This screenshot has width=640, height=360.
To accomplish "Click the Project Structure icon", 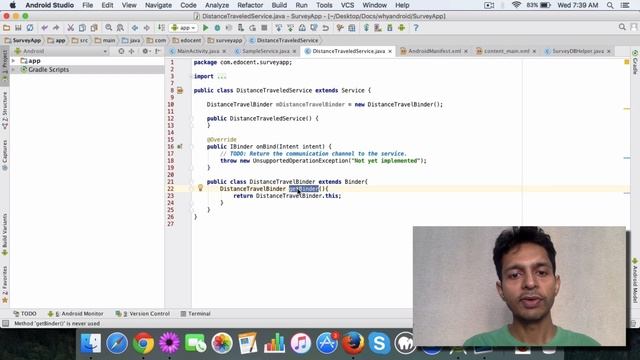I will tap(352, 28).
